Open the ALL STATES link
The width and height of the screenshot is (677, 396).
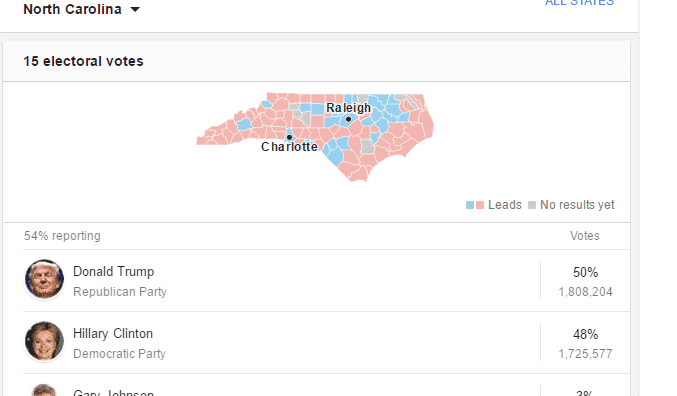[579, 3]
